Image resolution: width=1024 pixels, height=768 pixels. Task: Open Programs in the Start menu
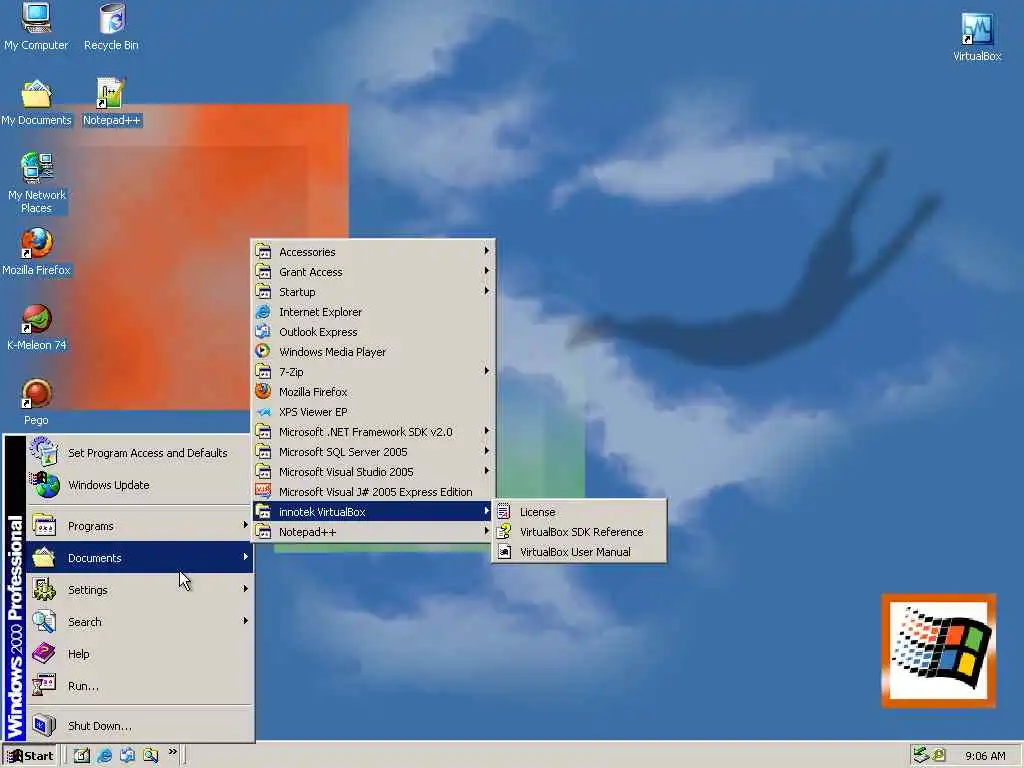coord(140,526)
